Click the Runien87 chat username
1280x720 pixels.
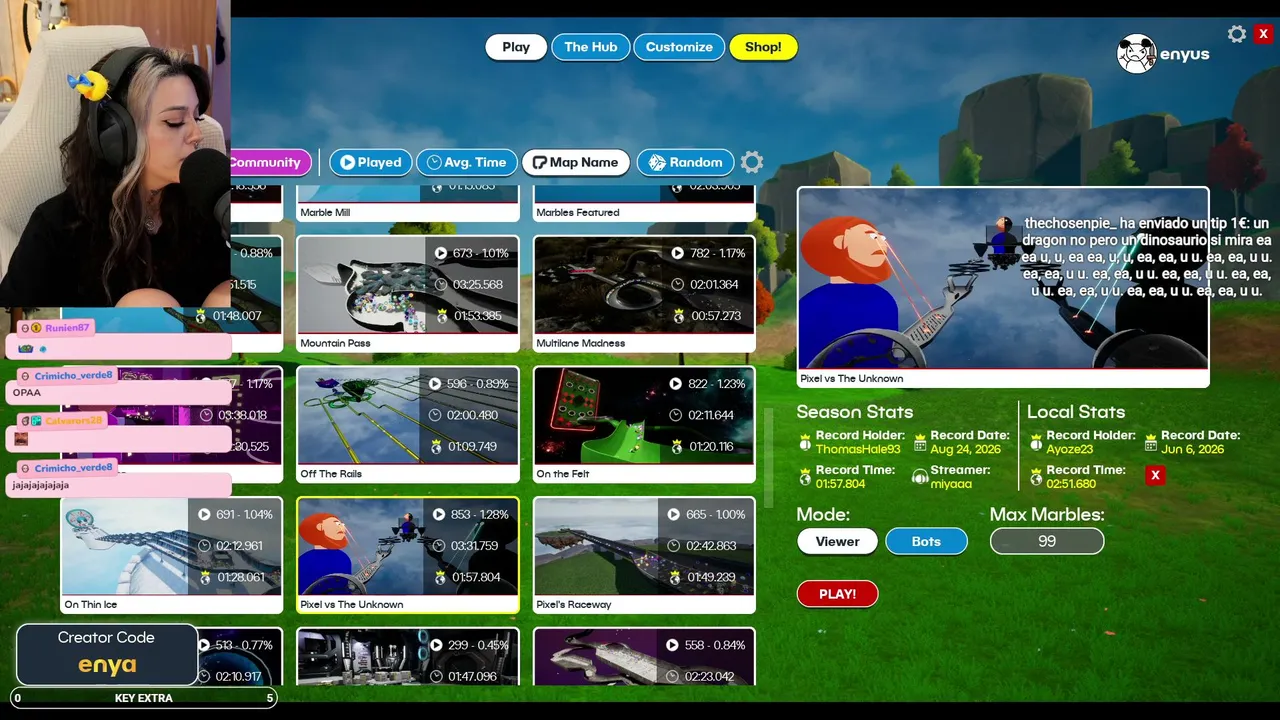coord(67,328)
